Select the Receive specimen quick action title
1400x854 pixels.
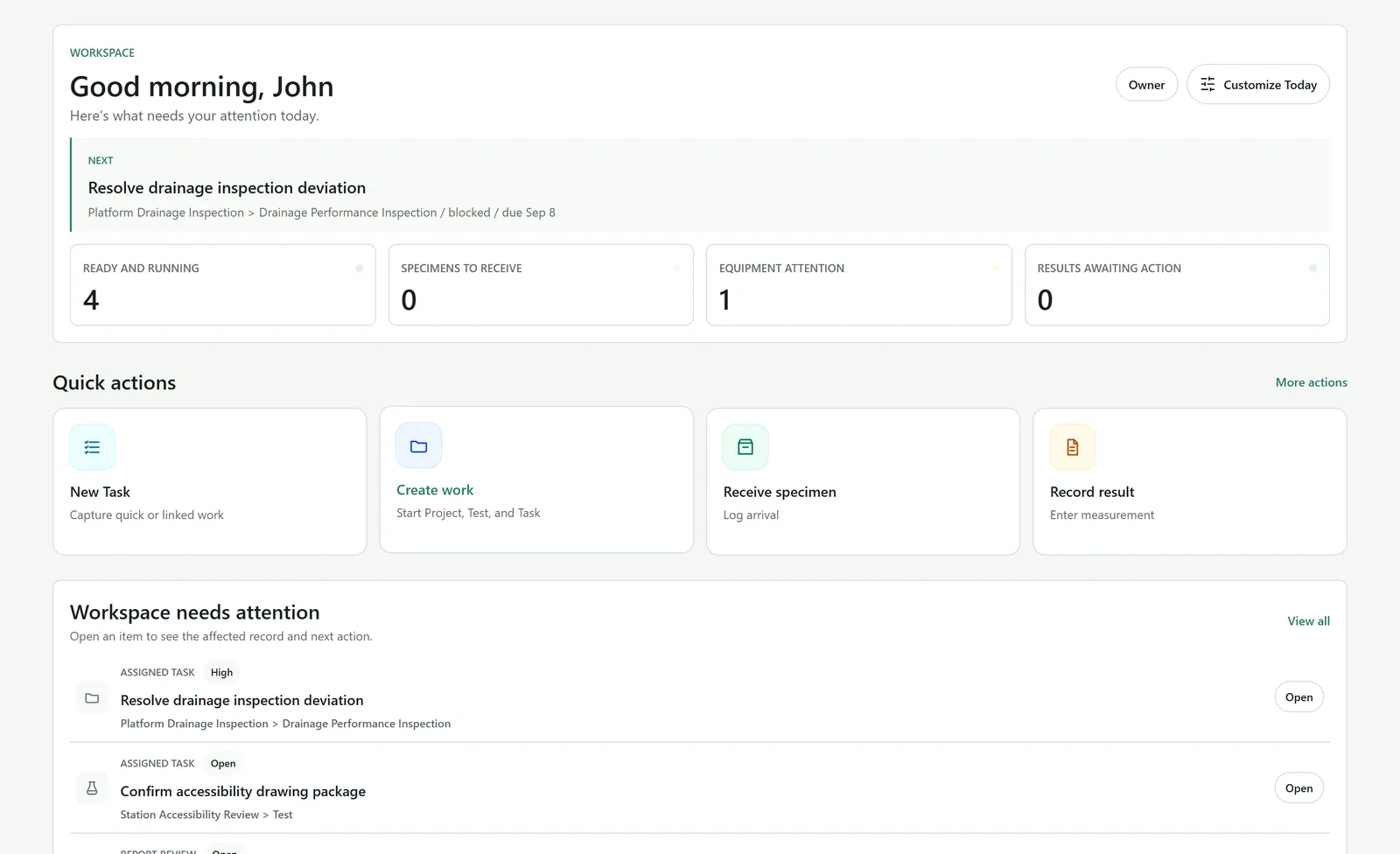click(780, 492)
